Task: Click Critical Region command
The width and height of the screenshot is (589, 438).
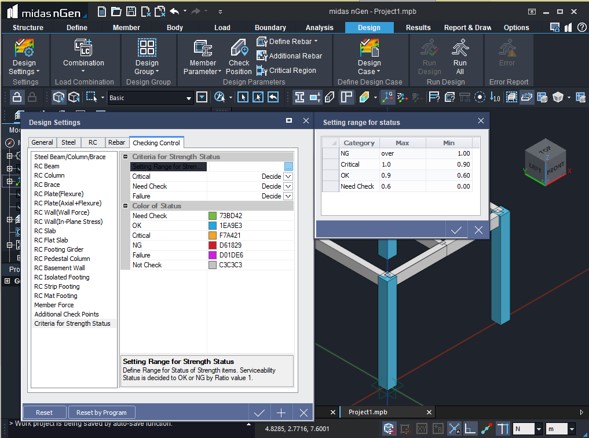Action: 286,70
